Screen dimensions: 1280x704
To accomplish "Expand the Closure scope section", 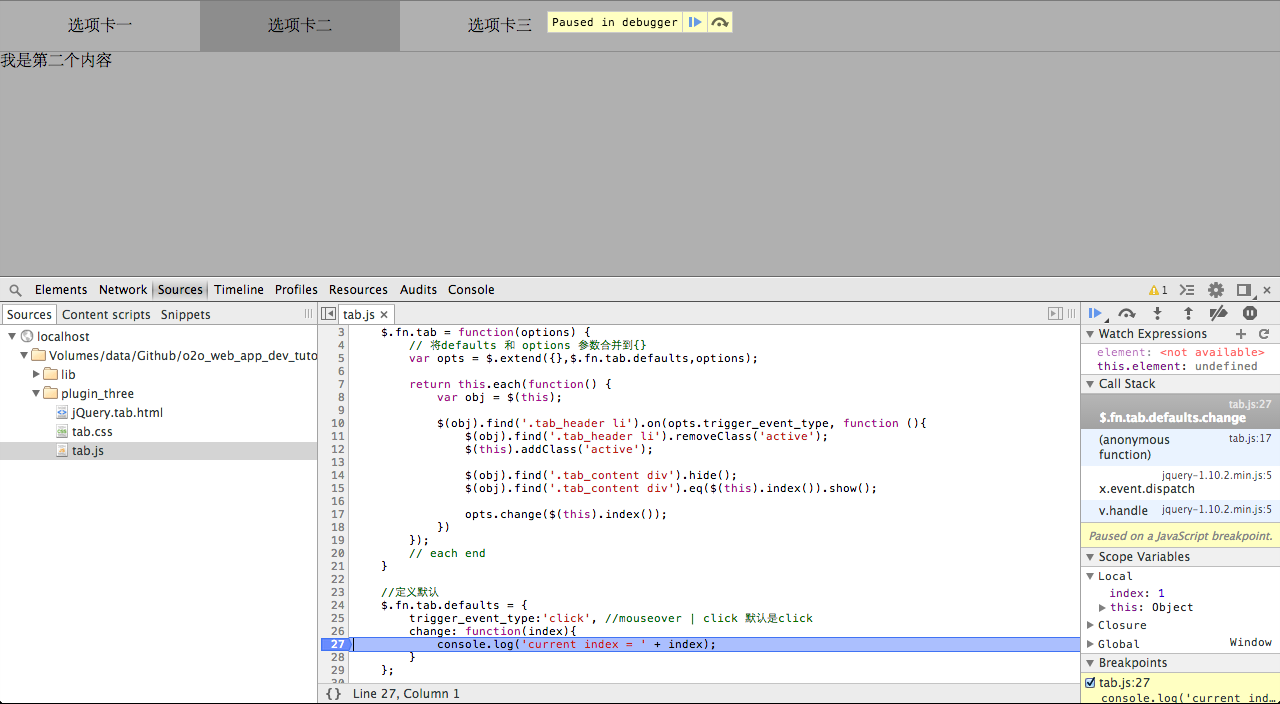I will point(1091,626).
